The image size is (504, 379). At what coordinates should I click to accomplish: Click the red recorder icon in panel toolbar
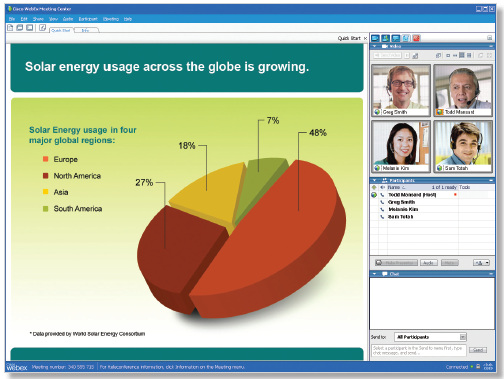coord(416,38)
